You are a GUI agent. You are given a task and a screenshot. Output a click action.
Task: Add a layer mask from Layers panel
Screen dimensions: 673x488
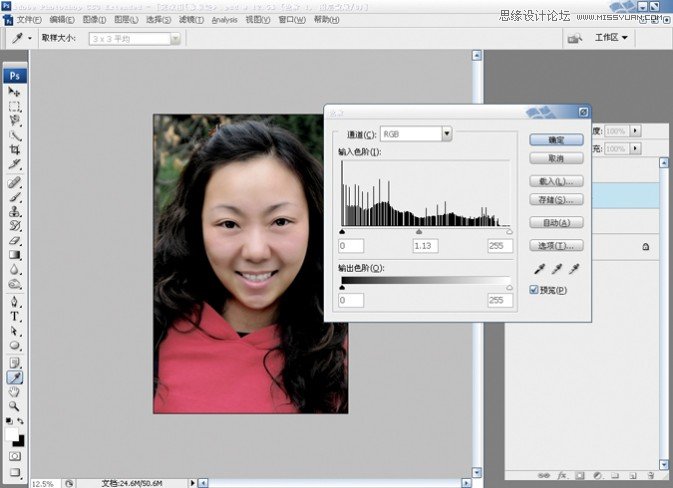pyautogui.click(x=579, y=475)
